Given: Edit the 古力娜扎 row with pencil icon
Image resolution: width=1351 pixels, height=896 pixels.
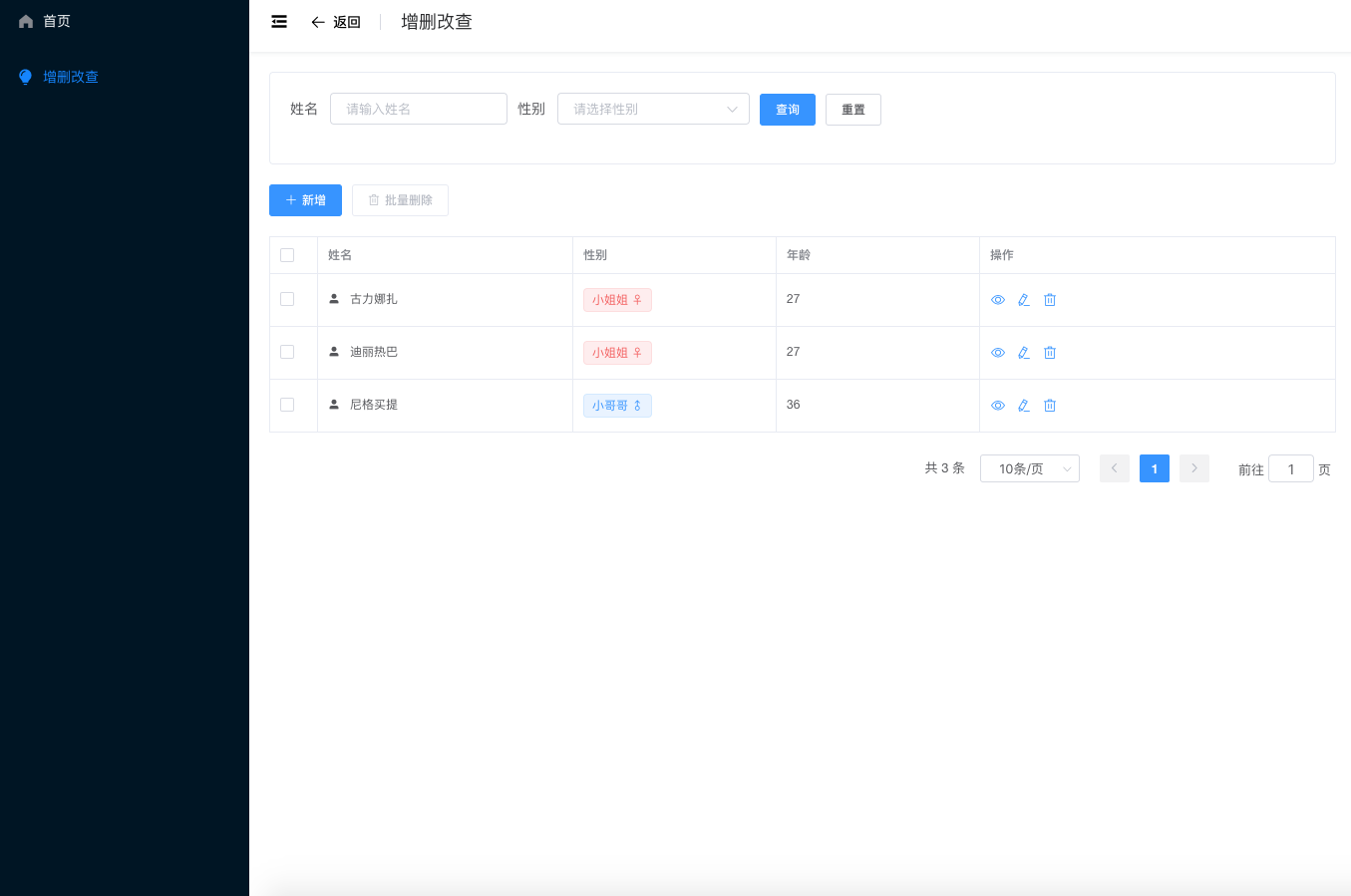Looking at the screenshot, I should (x=1024, y=300).
